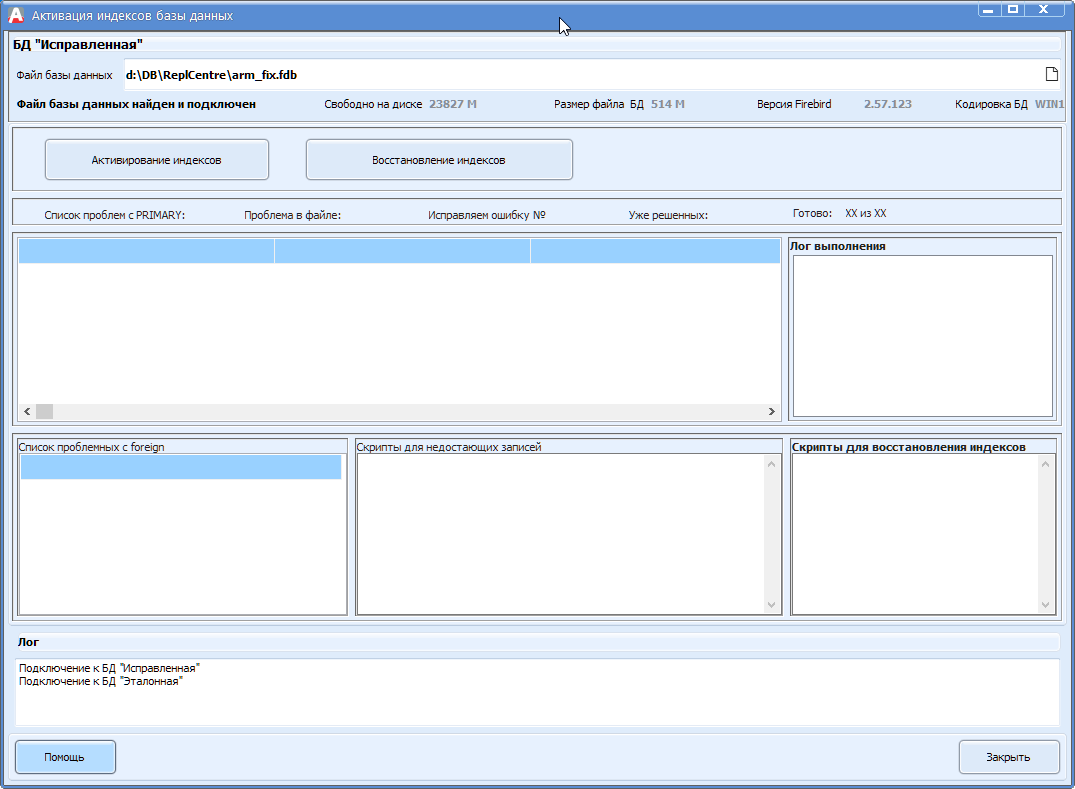Click the application logo icon in title bar

(x=15, y=15)
